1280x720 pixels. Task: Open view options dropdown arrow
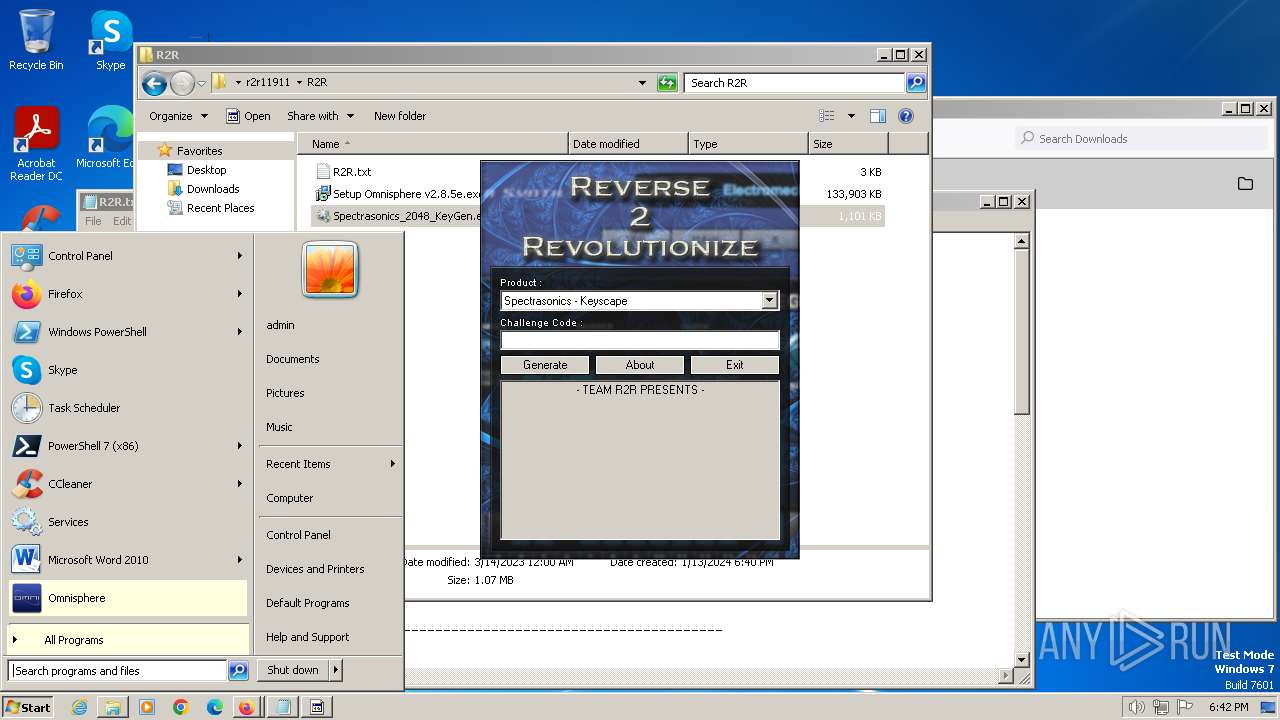851,116
